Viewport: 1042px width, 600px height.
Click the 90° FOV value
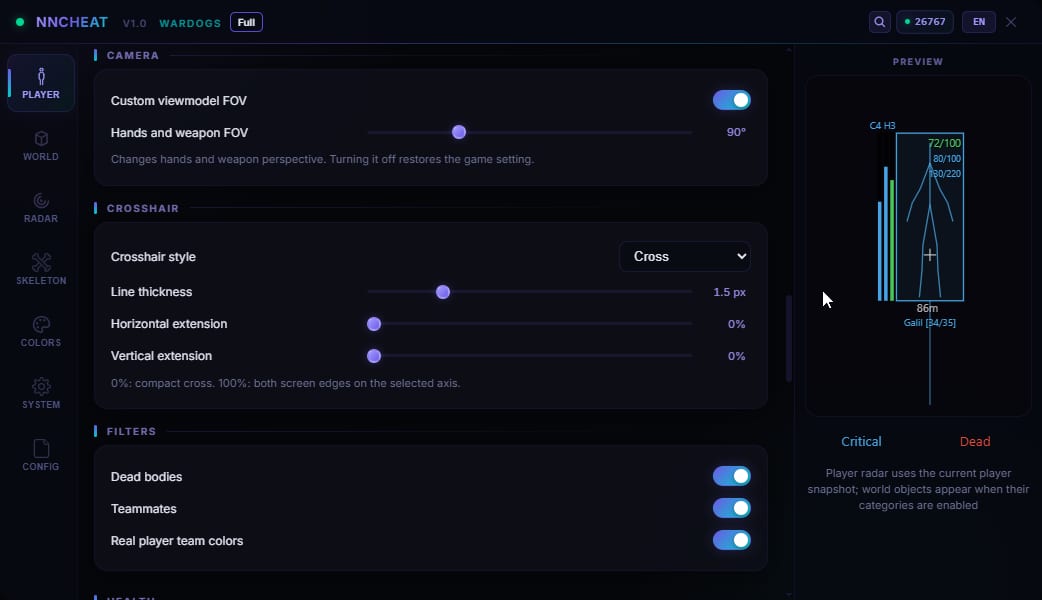(736, 132)
